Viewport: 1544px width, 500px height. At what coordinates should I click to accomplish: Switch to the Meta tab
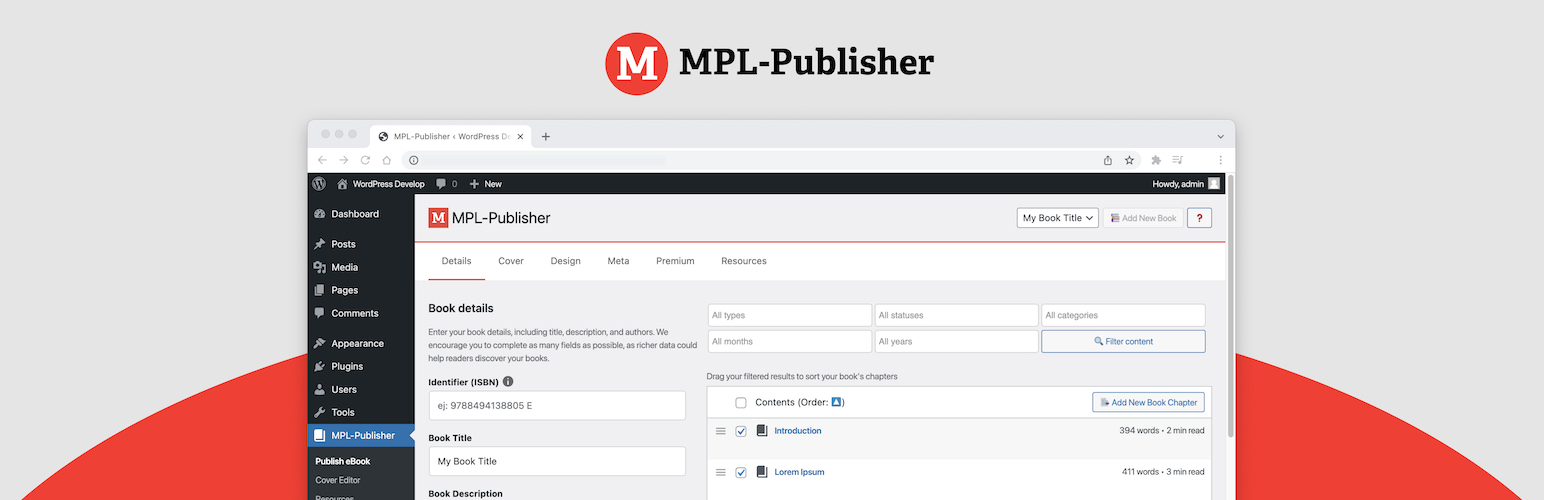click(618, 261)
